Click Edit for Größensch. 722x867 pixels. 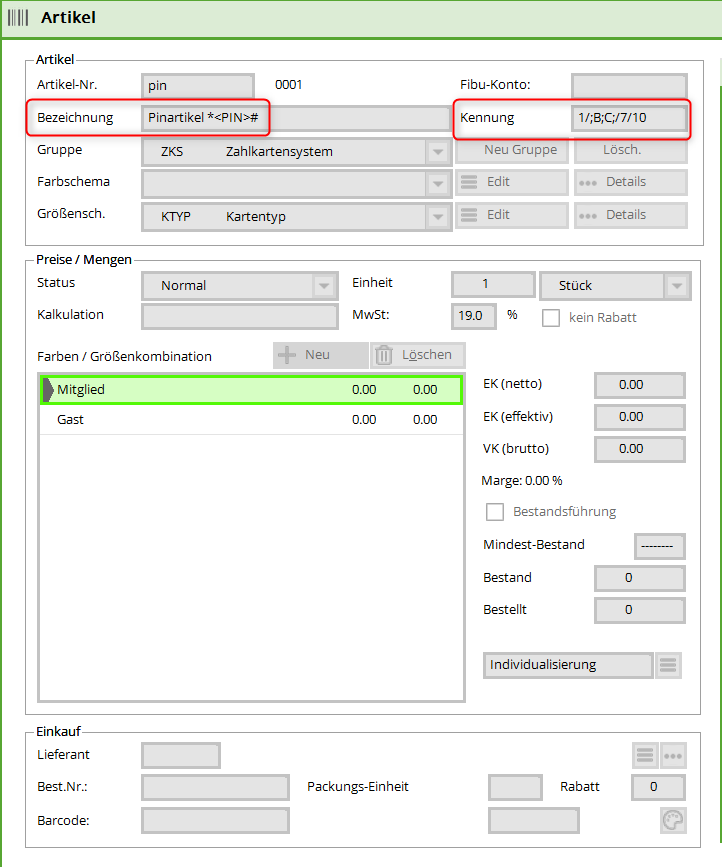[512, 215]
